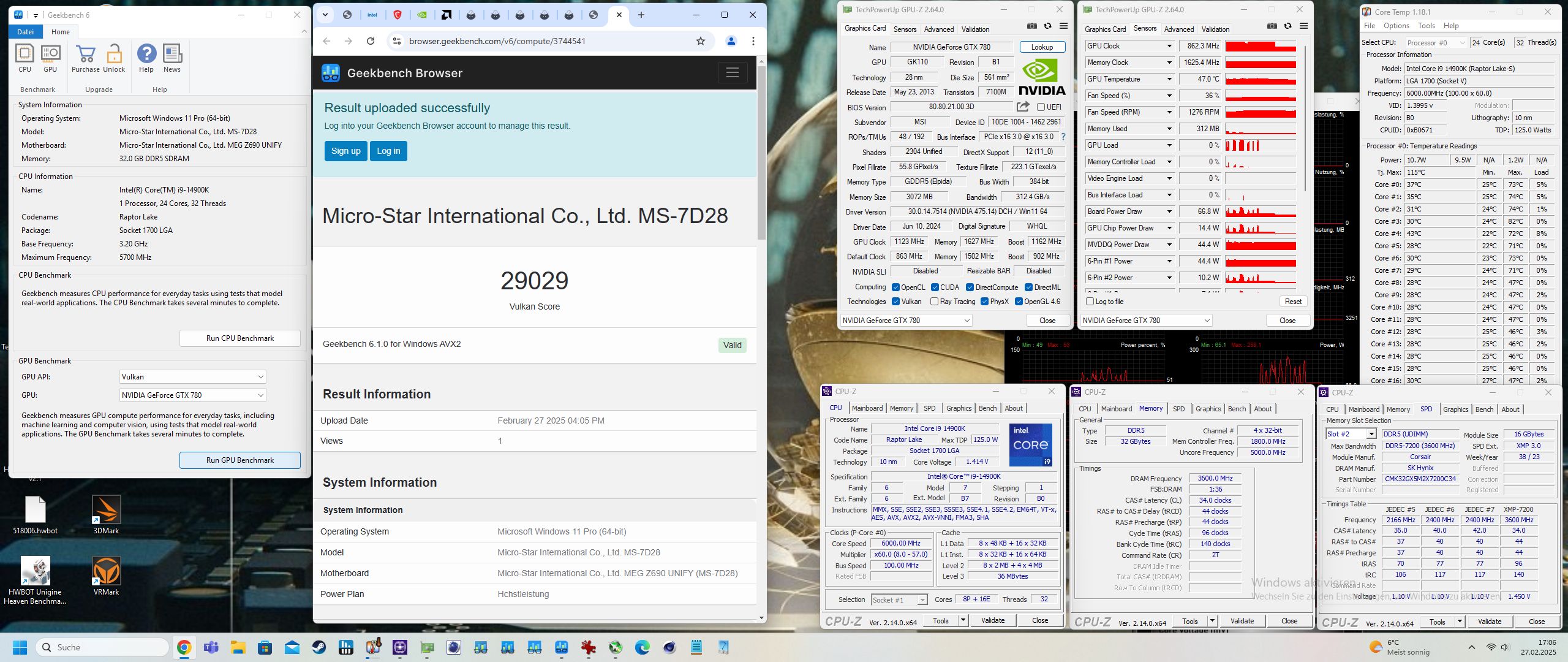1568x662 pixels.
Task: Open Options menu in Core Temp
Action: 1396,26
